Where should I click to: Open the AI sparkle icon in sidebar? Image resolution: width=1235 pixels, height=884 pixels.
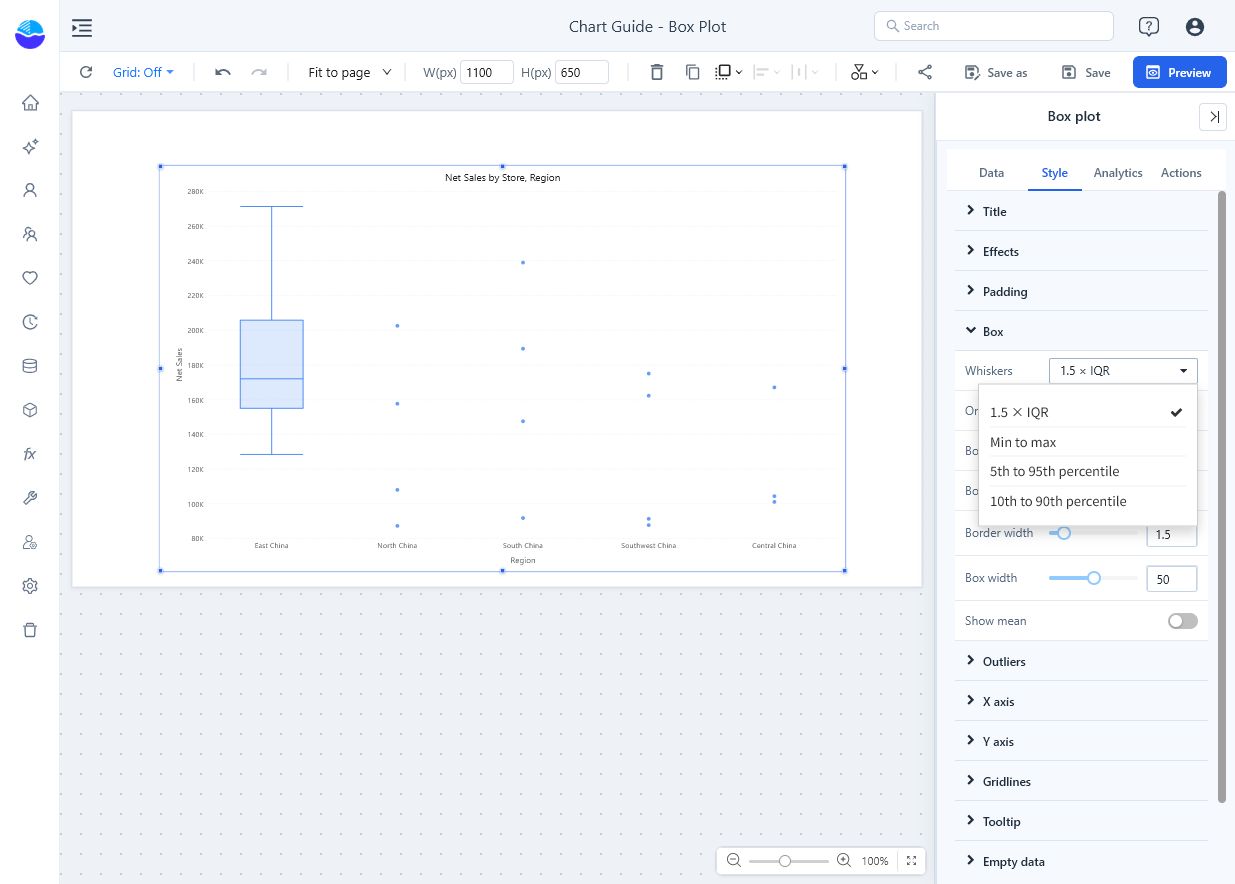pyautogui.click(x=30, y=147)
